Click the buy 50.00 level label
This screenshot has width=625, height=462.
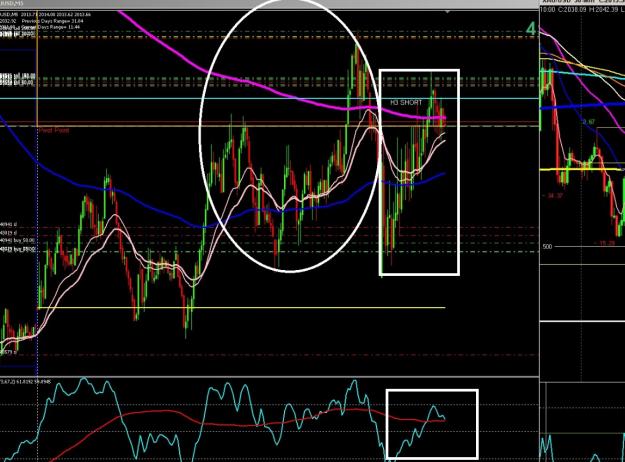(x=18, y=241)
